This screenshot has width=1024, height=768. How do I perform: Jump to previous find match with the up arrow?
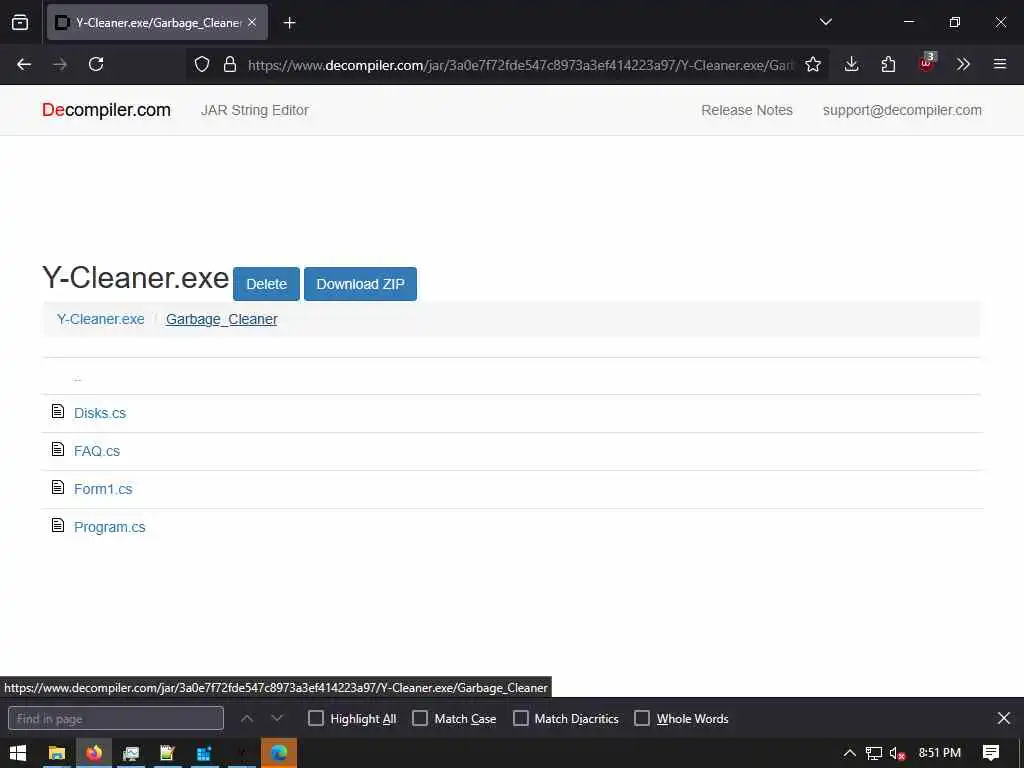point(247,718)
